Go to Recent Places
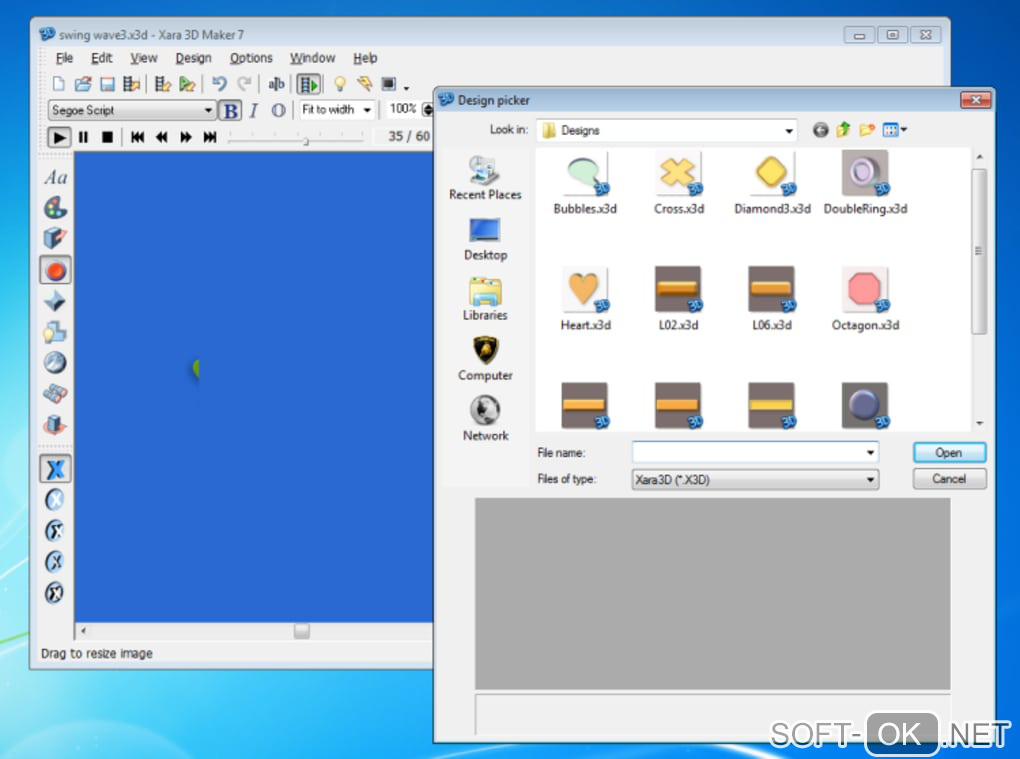Viewport: 1020px width, 759px height. [x=485, y=178]
